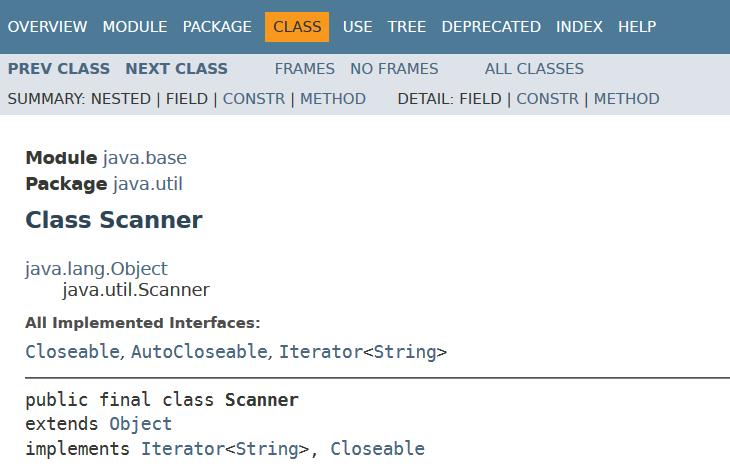Open the java.lang.Object superclass link
Image resolution: width=730 pixels, height=474 pixels.
96,269
